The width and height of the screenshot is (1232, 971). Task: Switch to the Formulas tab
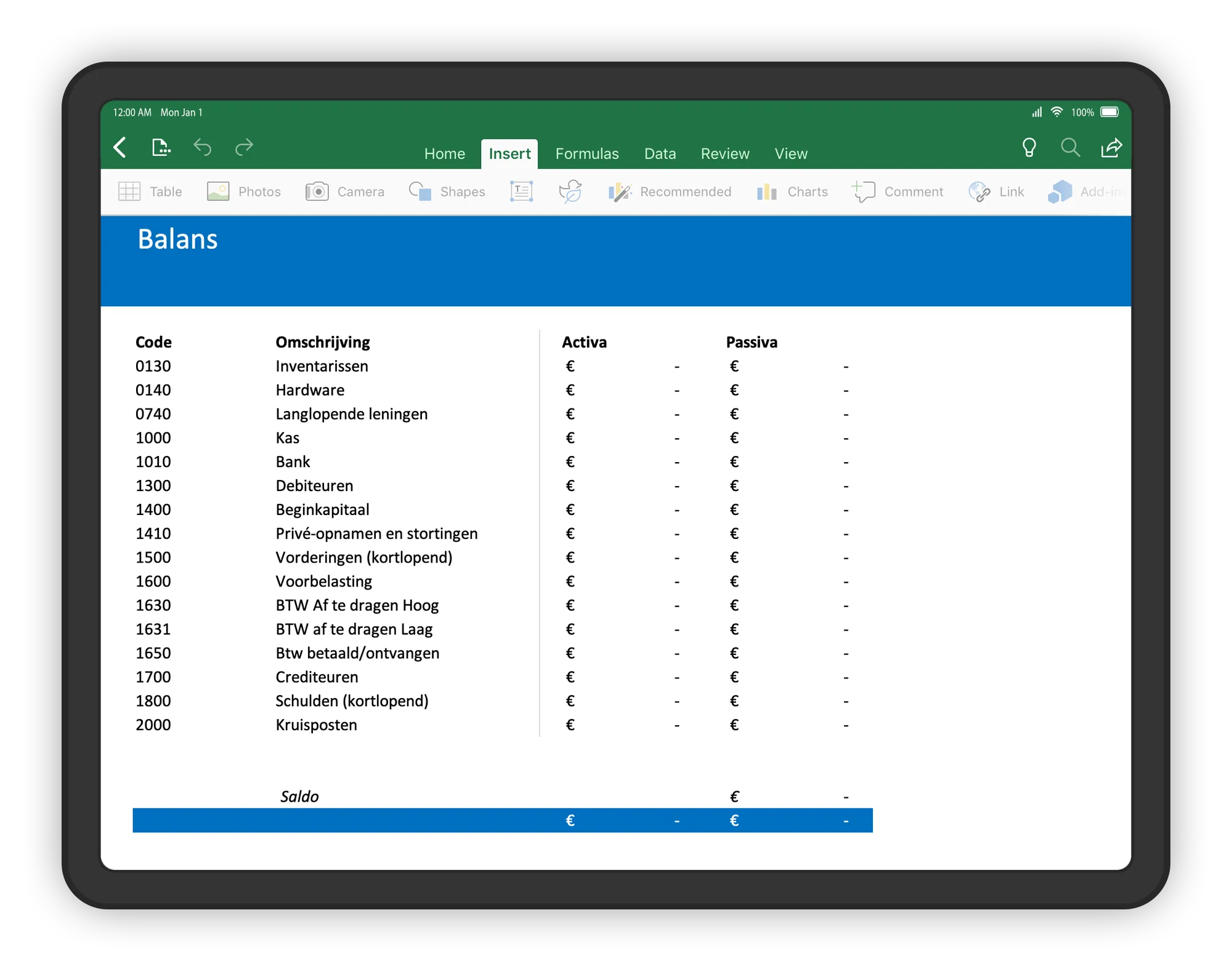586,153
